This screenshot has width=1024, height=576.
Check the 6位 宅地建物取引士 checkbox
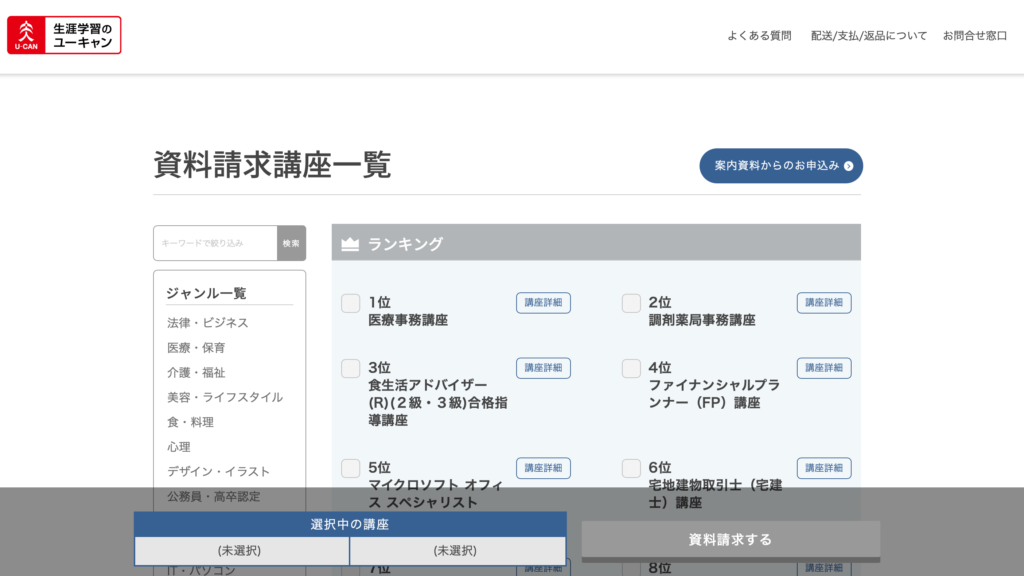[631, 468]
